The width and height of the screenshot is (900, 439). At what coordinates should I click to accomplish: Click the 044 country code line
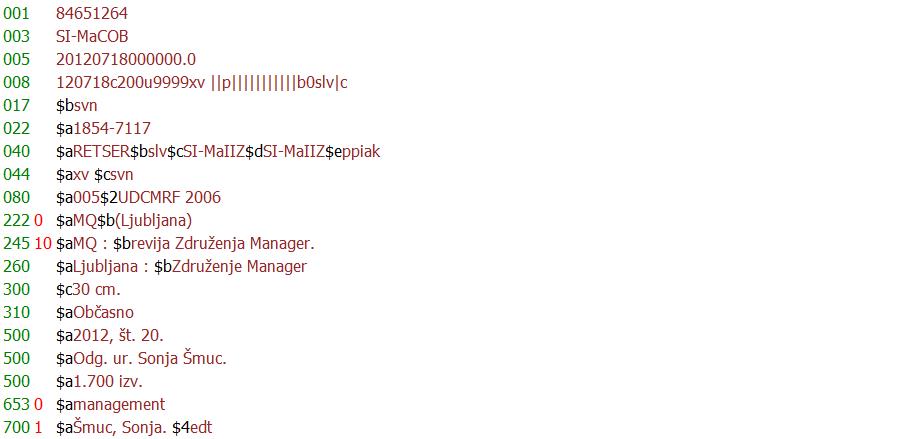click(x=95, y=174)
